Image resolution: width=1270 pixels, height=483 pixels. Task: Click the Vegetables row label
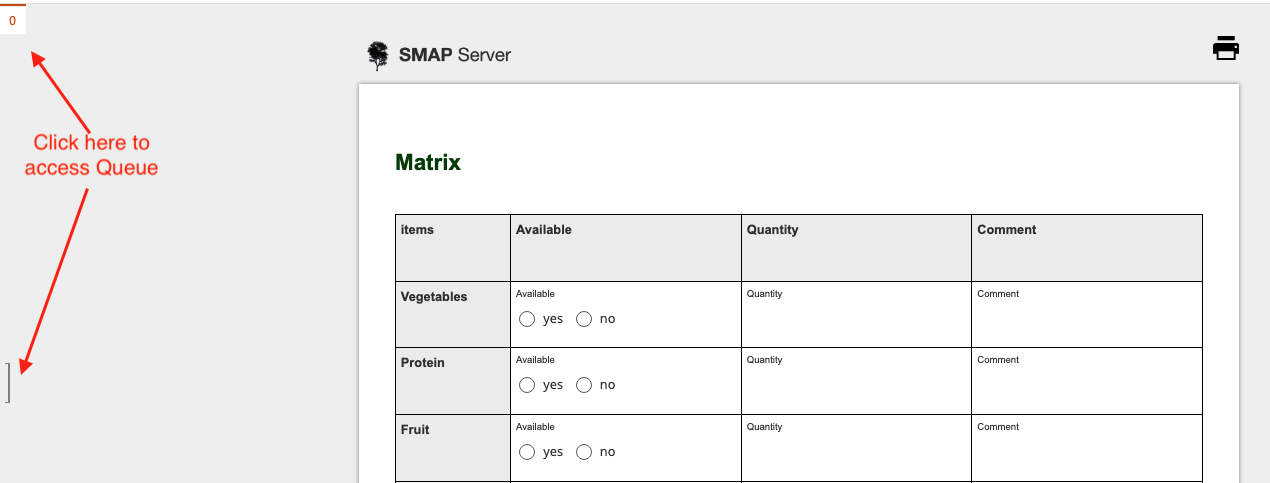tap(434, 297)
